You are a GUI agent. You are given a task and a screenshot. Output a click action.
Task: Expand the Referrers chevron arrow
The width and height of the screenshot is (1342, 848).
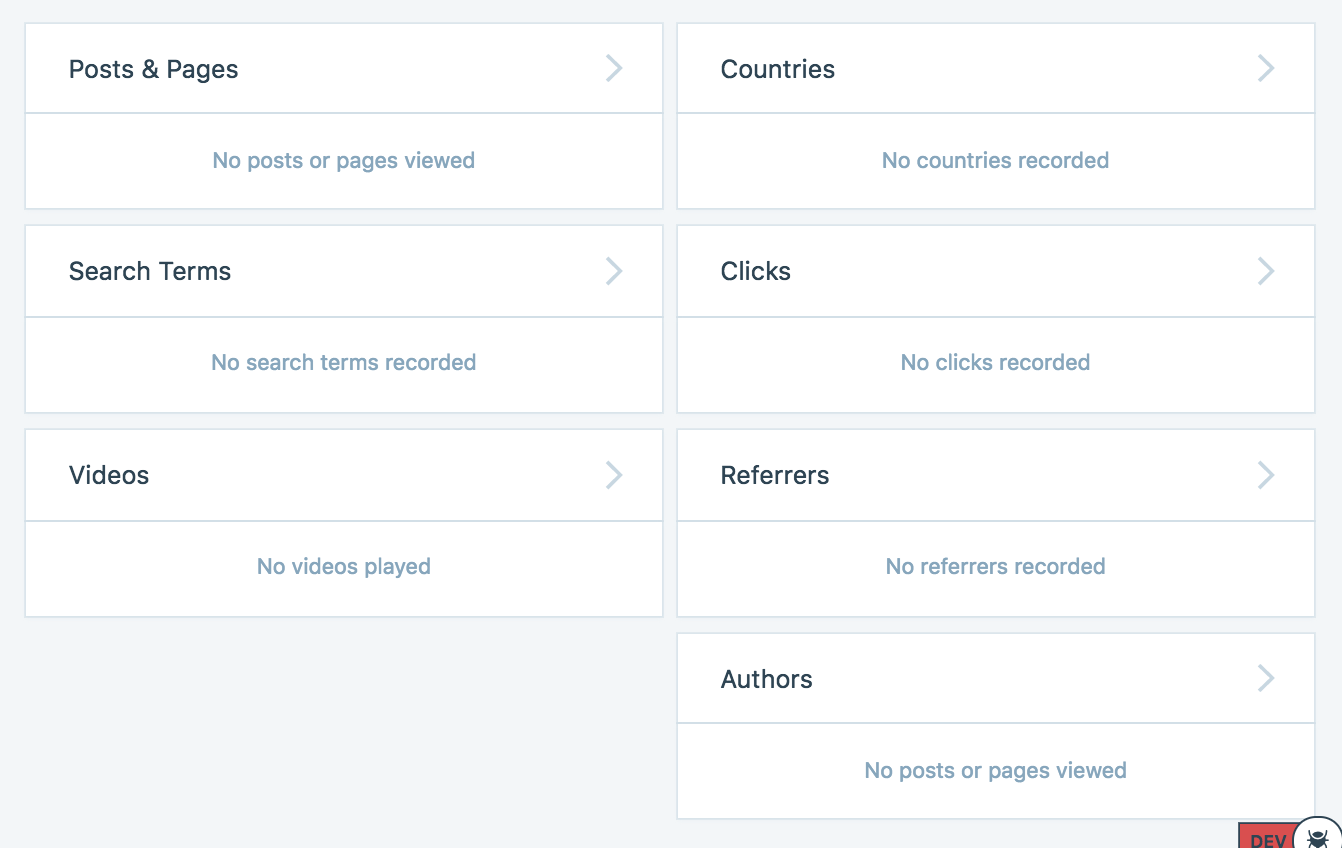1266,475
